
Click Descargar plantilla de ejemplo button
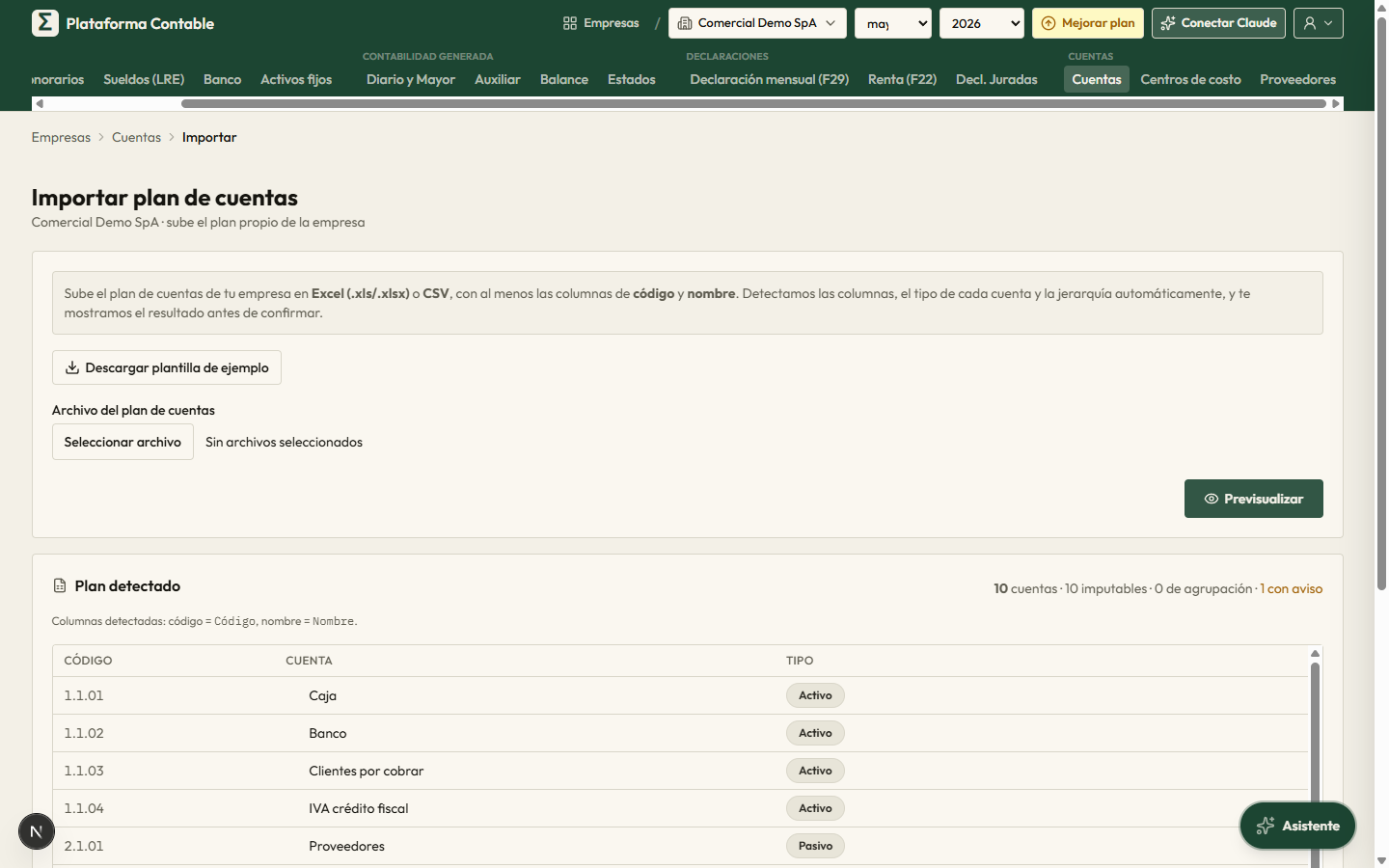[167, 367]
